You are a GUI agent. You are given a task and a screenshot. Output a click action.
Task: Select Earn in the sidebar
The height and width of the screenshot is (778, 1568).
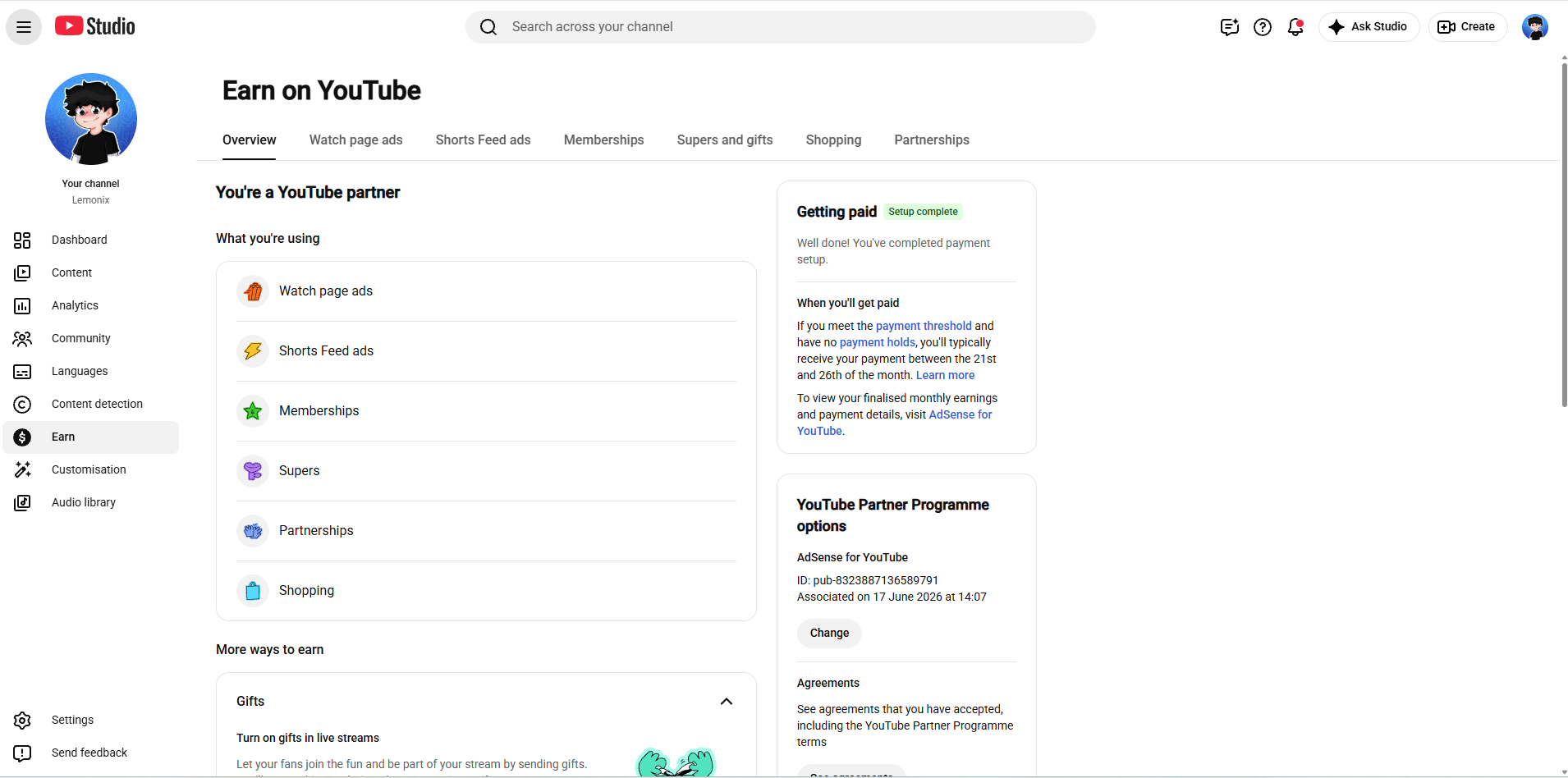[x=91, y=437]
